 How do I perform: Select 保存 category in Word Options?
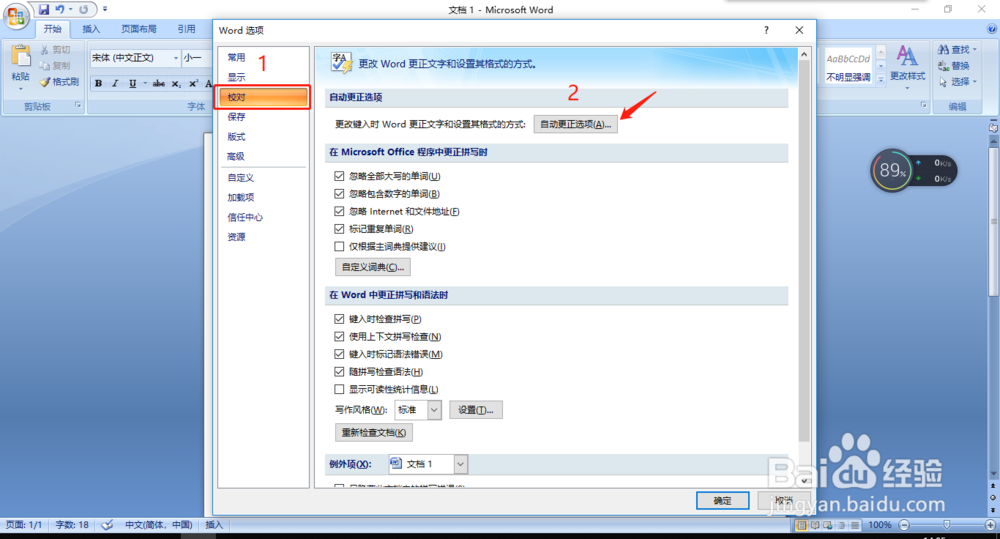(x=263, y=117)
